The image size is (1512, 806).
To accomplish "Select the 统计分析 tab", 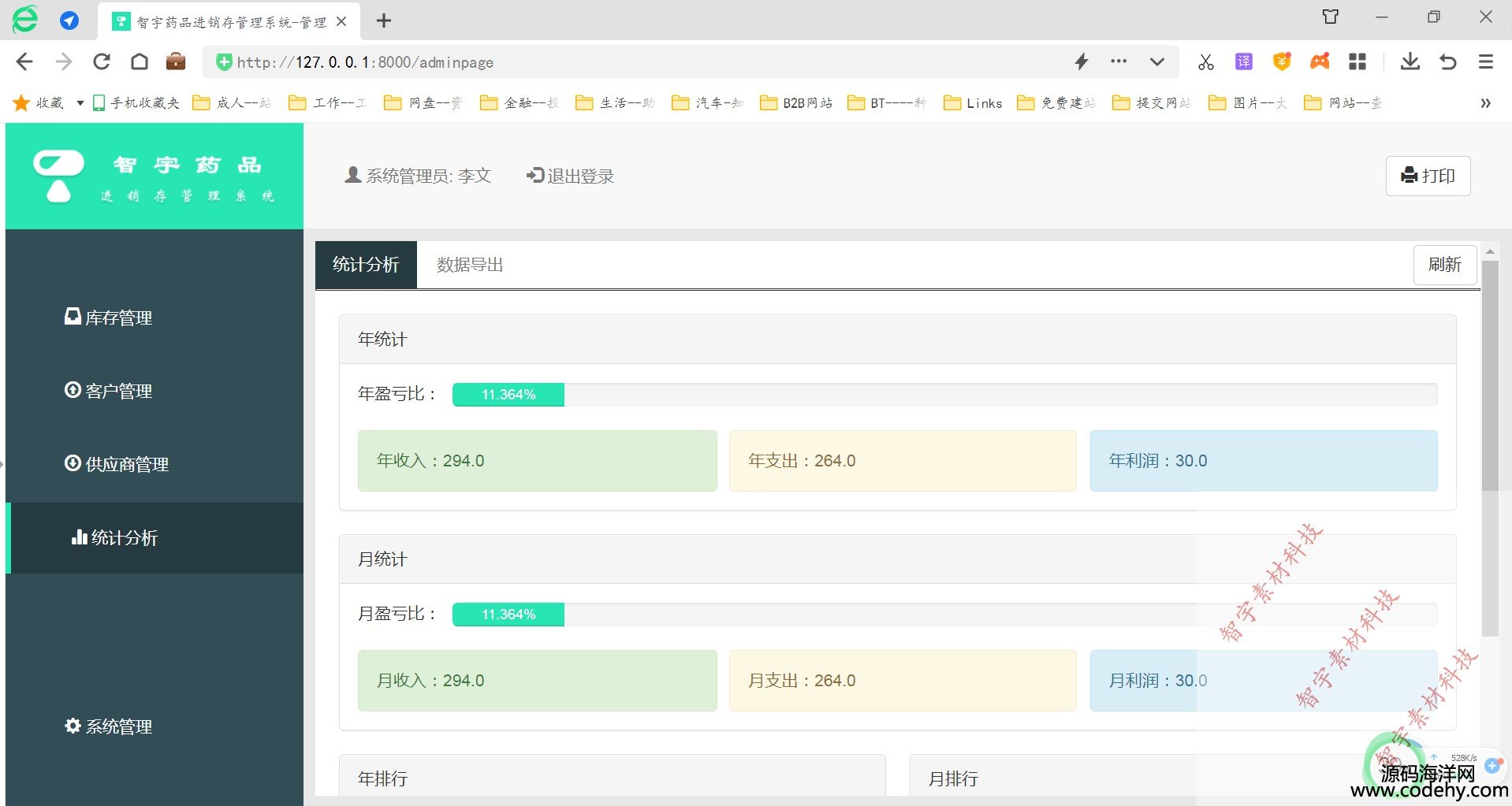I will 366,265.
